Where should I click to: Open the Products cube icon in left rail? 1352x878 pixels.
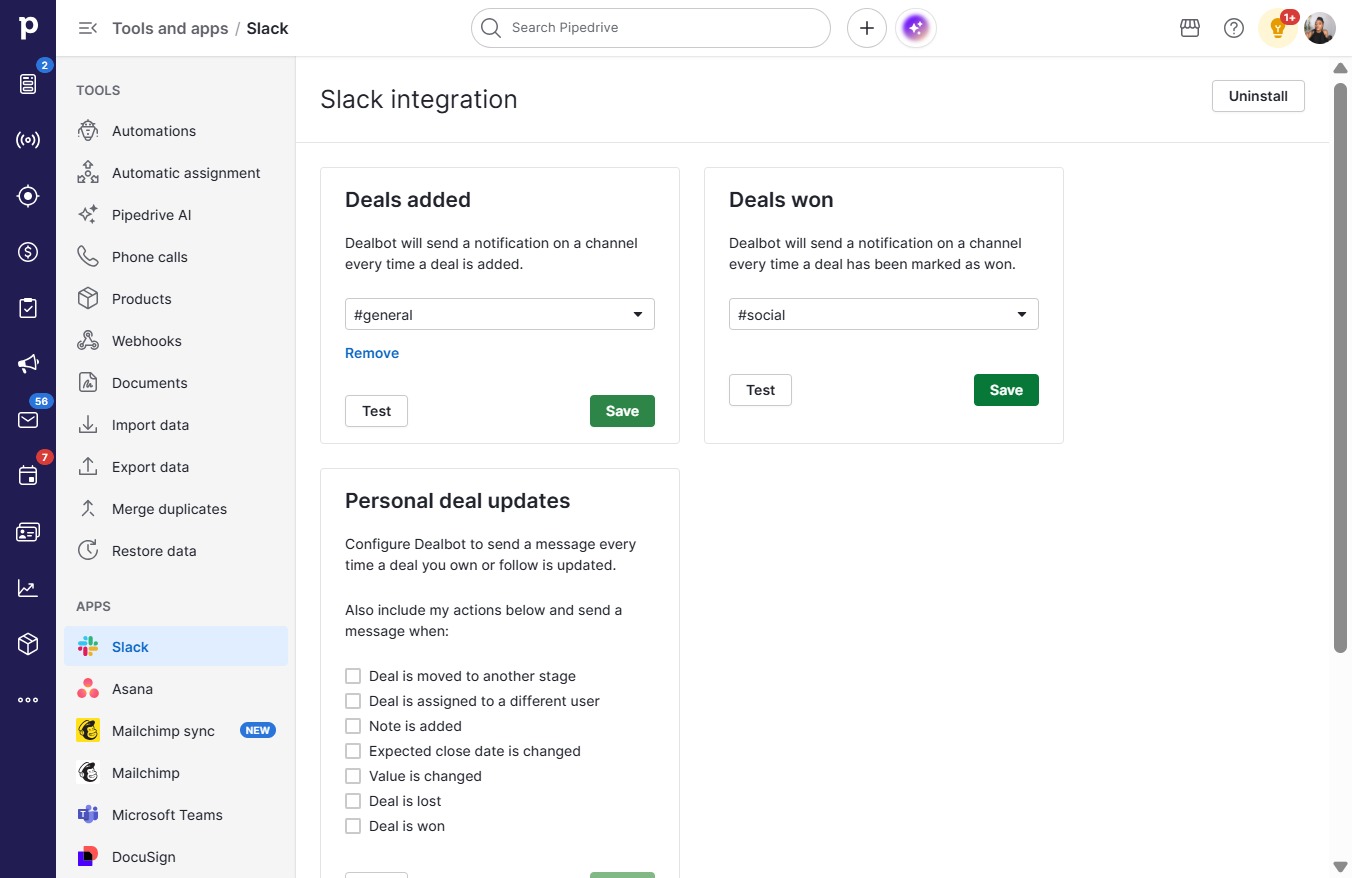pyautogui.click(x=28, y=644)
